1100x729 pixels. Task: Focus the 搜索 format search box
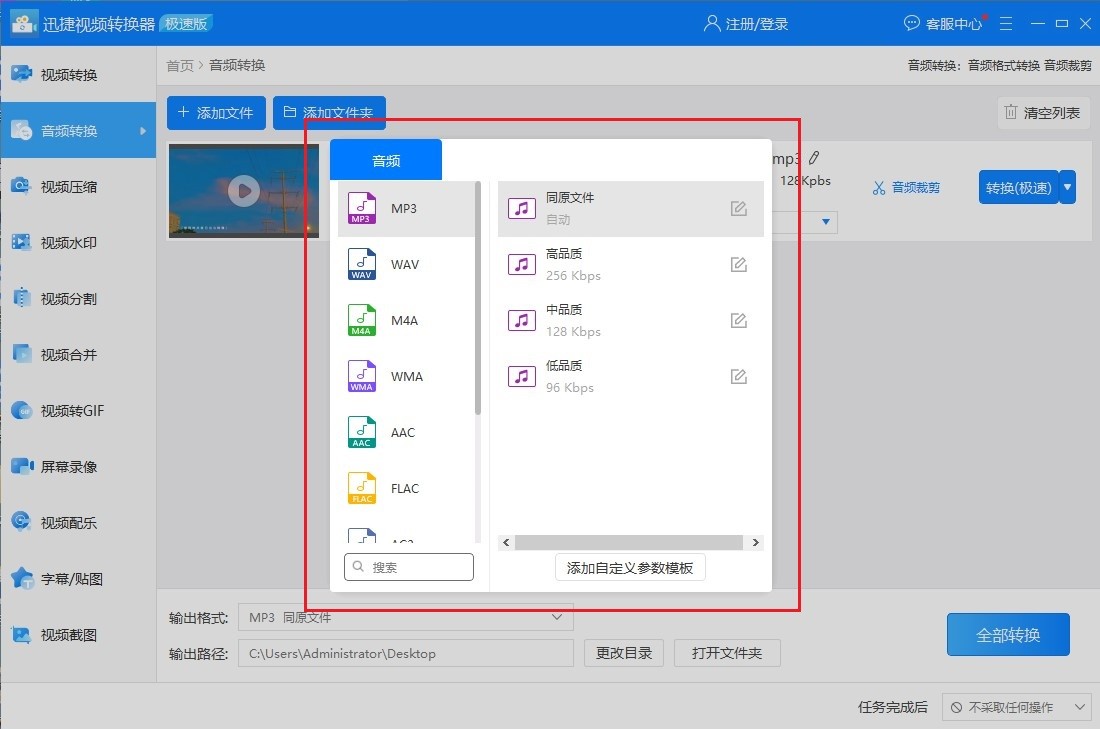point(409,567)
